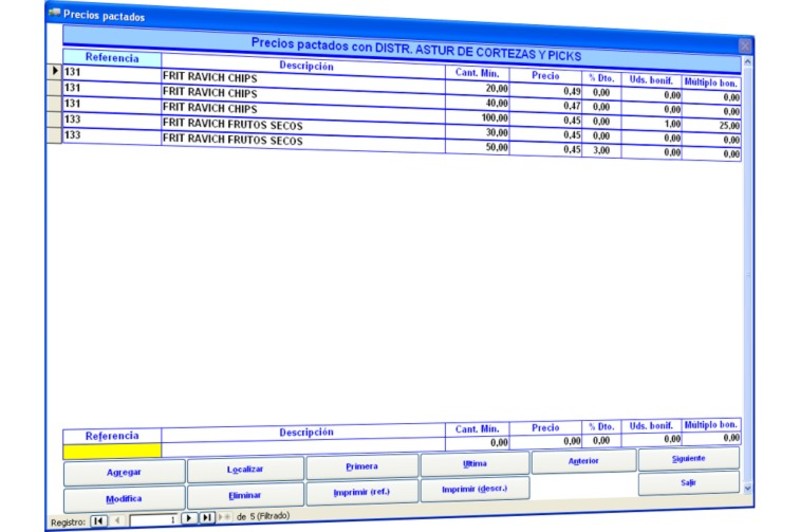This screenshot has width=800, height=532.
Task: Go to first record navigation arrow
Action: pyautogui.click(x=98, y=519)
